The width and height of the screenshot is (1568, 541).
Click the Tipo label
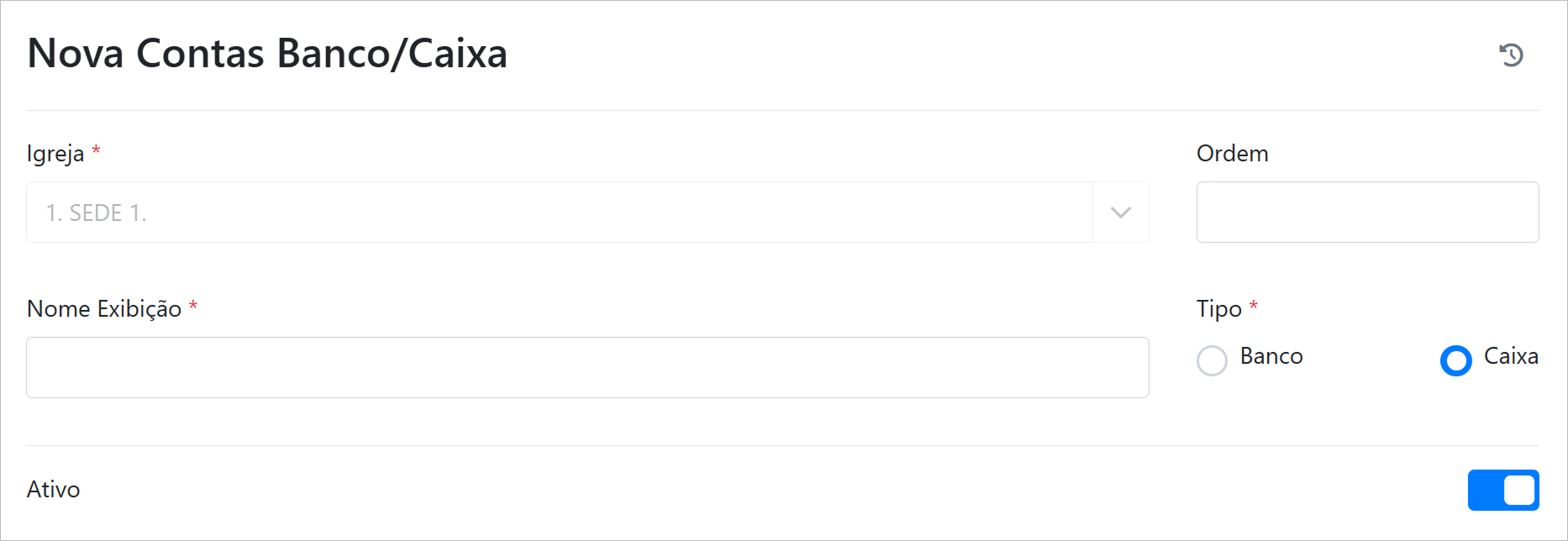1218,309
